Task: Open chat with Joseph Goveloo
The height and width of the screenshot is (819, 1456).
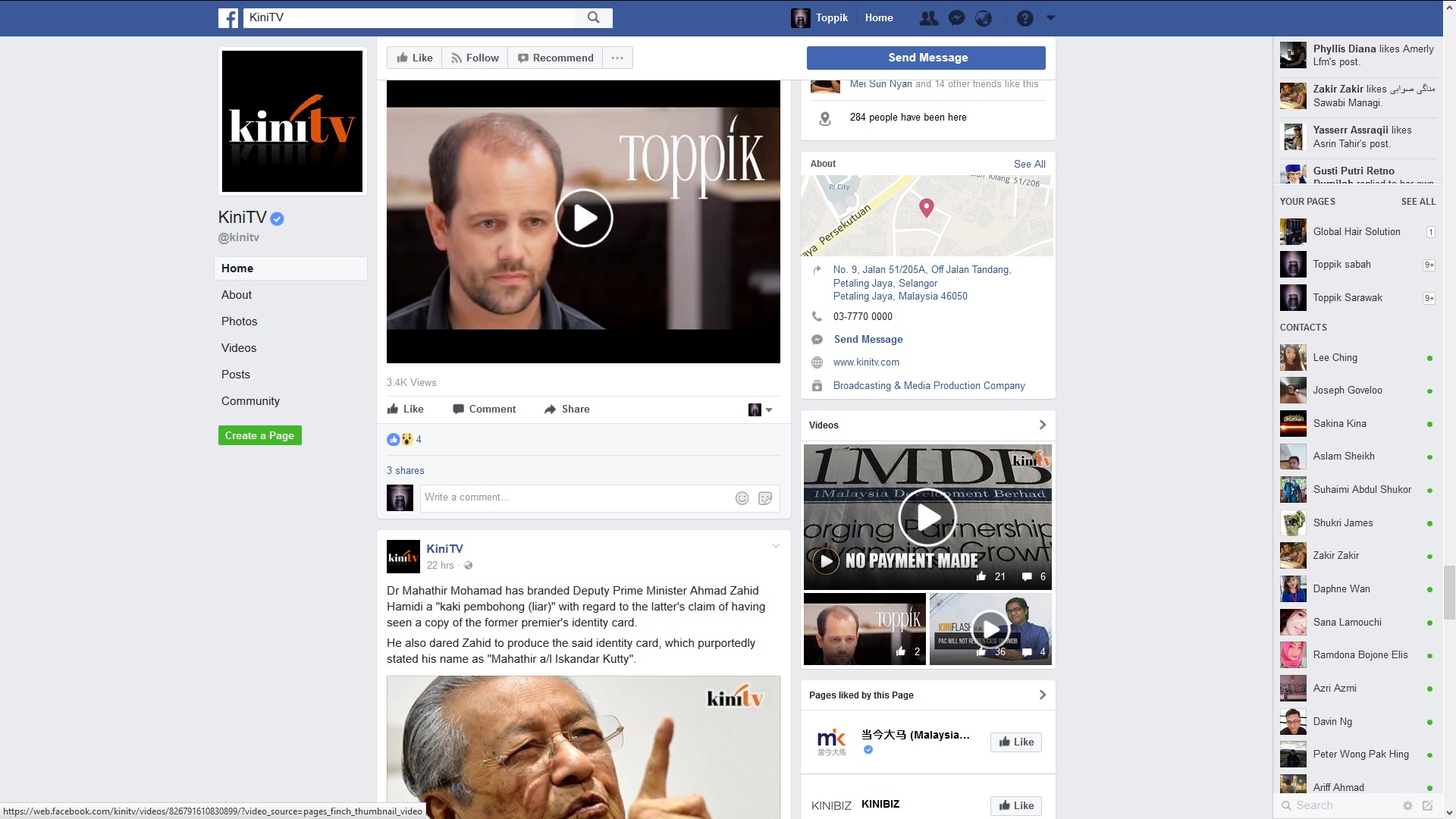Action: pyautogui.click(x=1357, y=391)
